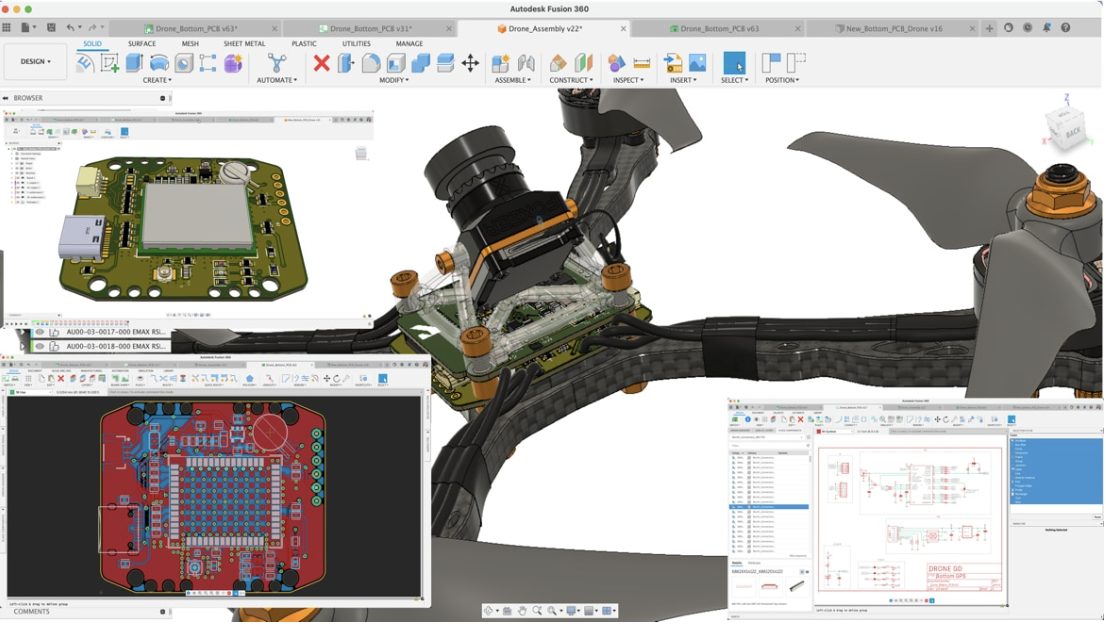Select the Move/Copy tool in Modify group
Screen dimensions: 1106x624
coord(469,61)
